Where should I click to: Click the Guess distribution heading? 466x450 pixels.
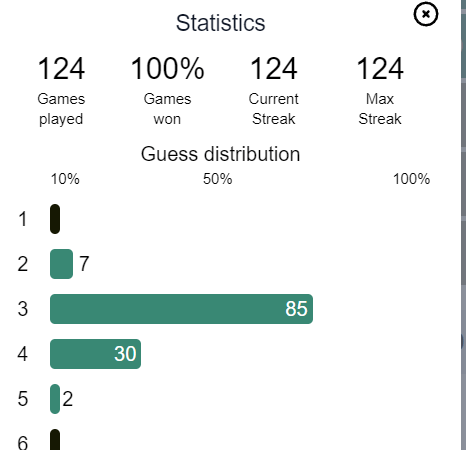point(220,154)
